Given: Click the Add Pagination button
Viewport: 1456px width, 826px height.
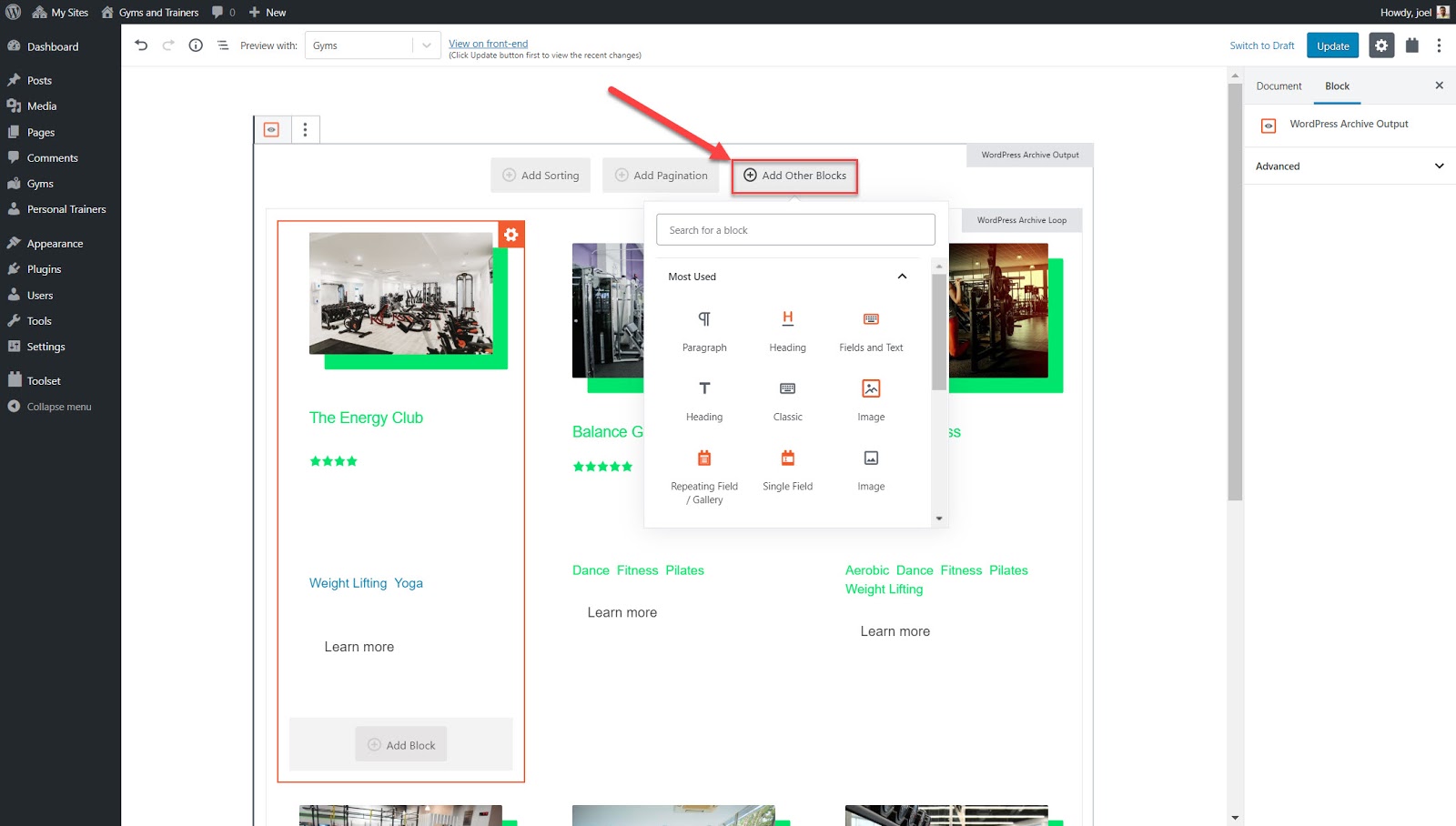Looking at the screenshot, I should point(661,176).
